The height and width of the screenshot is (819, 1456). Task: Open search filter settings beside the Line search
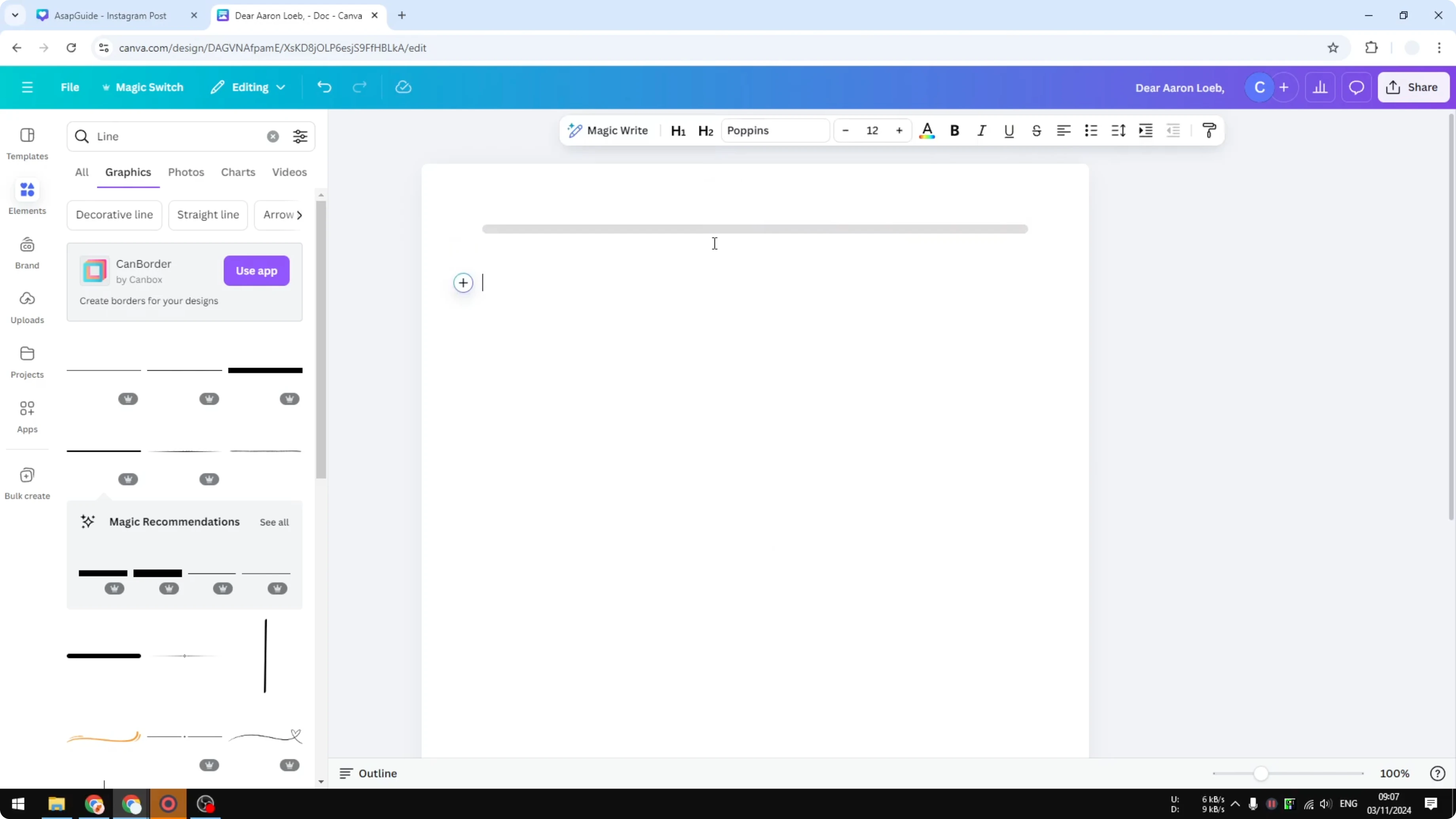click(300, 136)
